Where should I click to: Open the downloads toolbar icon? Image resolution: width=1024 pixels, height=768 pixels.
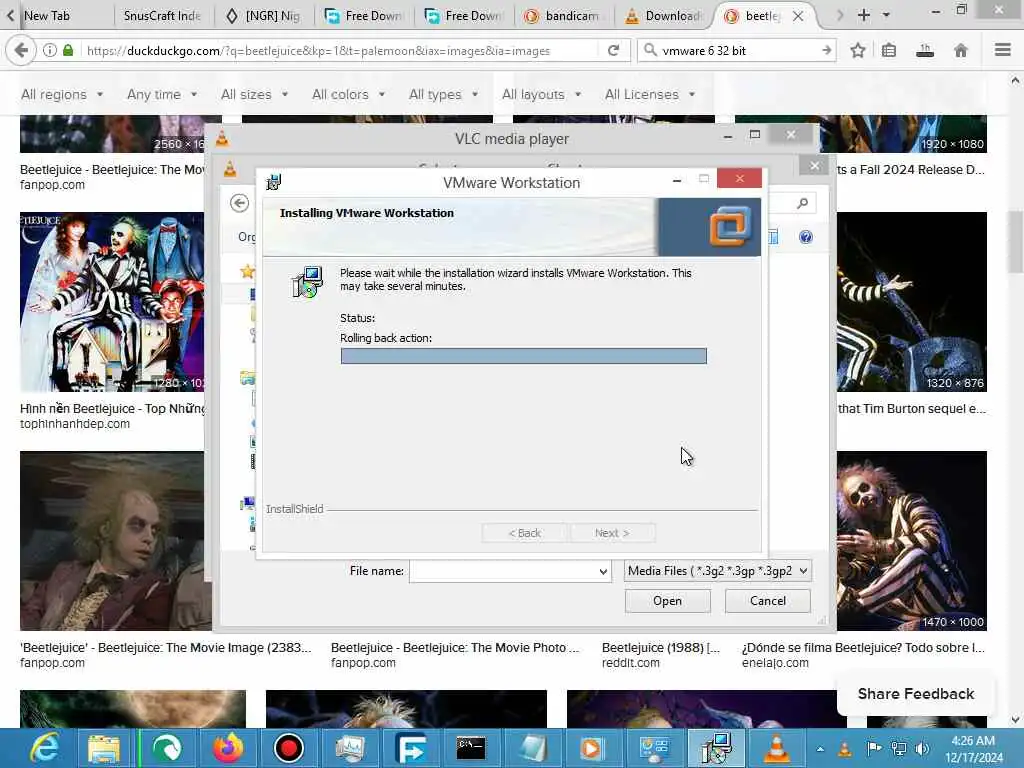pos(925,50)
